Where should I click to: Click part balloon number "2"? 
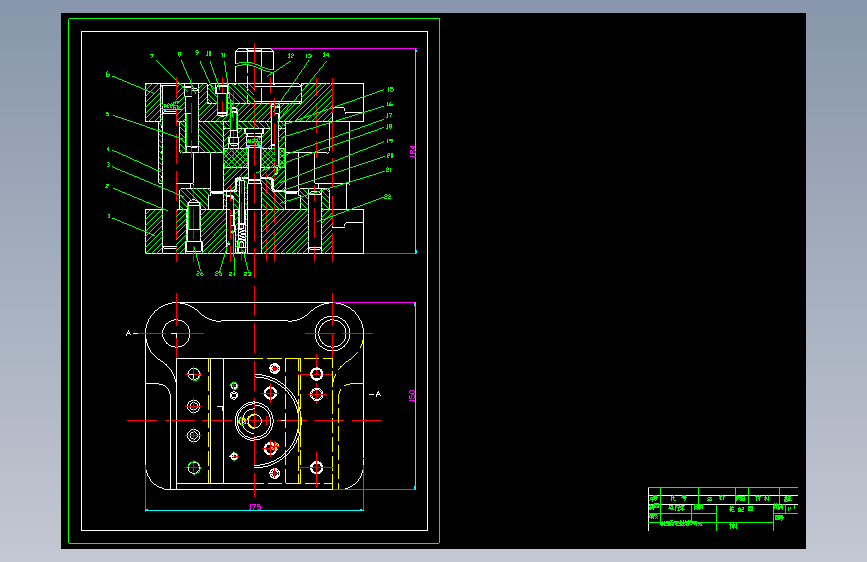pyautogui.click(x=107, y=186)
